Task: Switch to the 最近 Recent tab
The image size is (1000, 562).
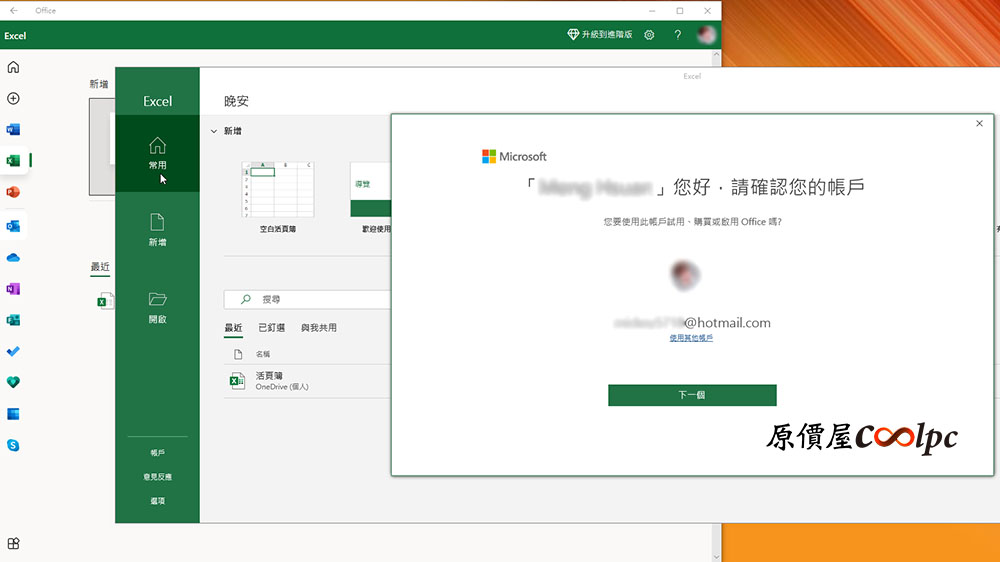Action: [233, 328]
